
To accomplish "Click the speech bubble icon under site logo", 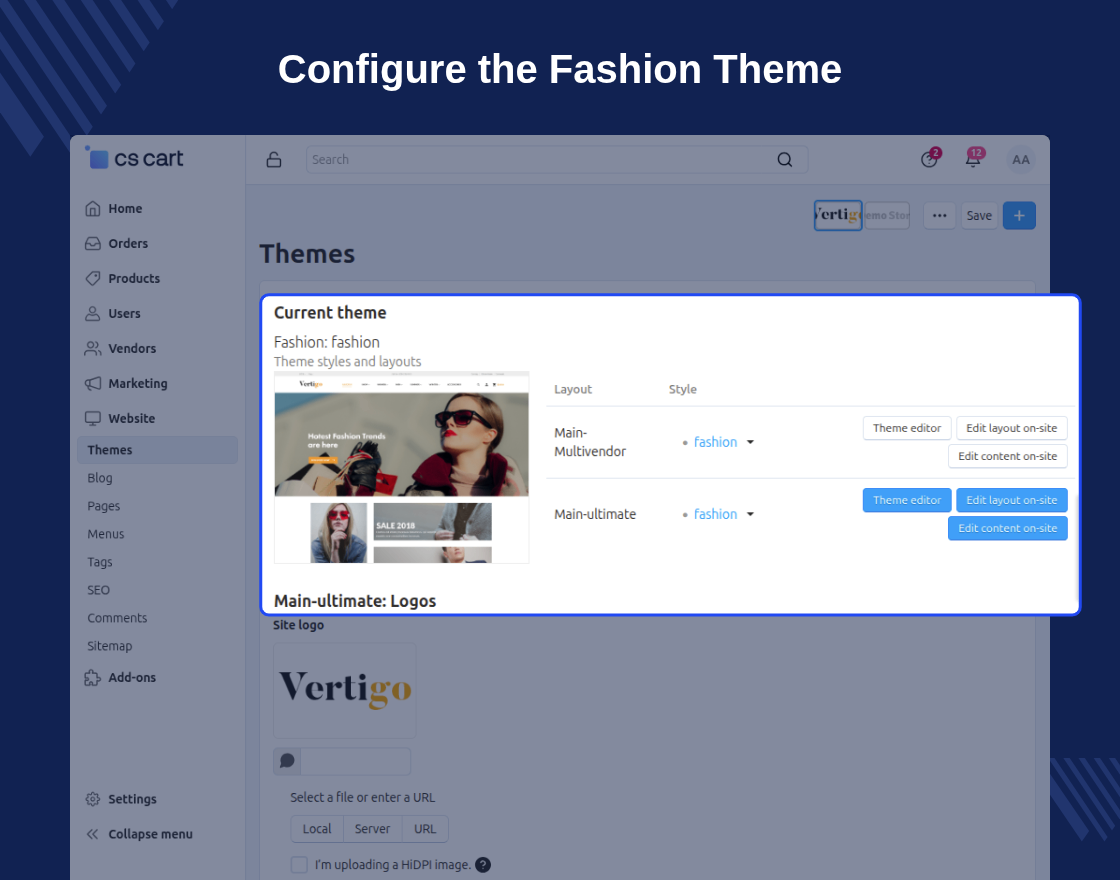I will coord(287,761).
